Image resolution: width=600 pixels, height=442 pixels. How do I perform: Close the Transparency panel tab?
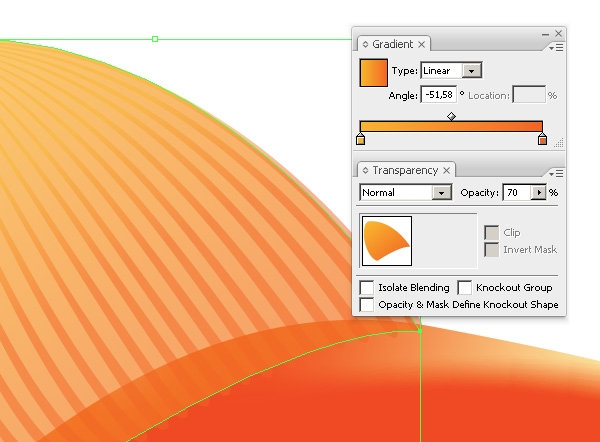tap(446, 171)
